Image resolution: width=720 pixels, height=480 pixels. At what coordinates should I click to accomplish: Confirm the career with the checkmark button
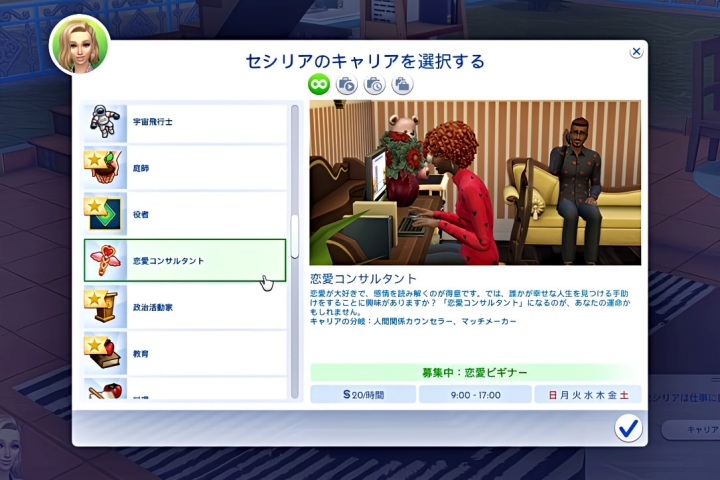628,428
